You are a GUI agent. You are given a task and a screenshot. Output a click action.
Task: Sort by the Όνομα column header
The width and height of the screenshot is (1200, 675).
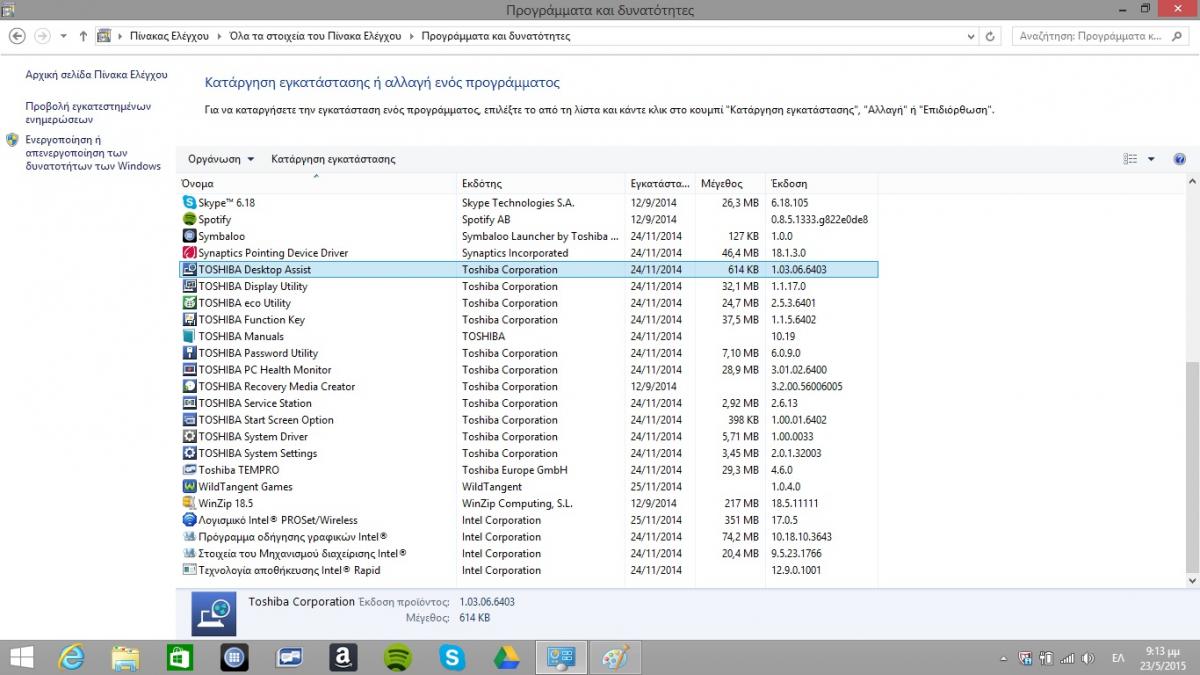tap(317, 184)
